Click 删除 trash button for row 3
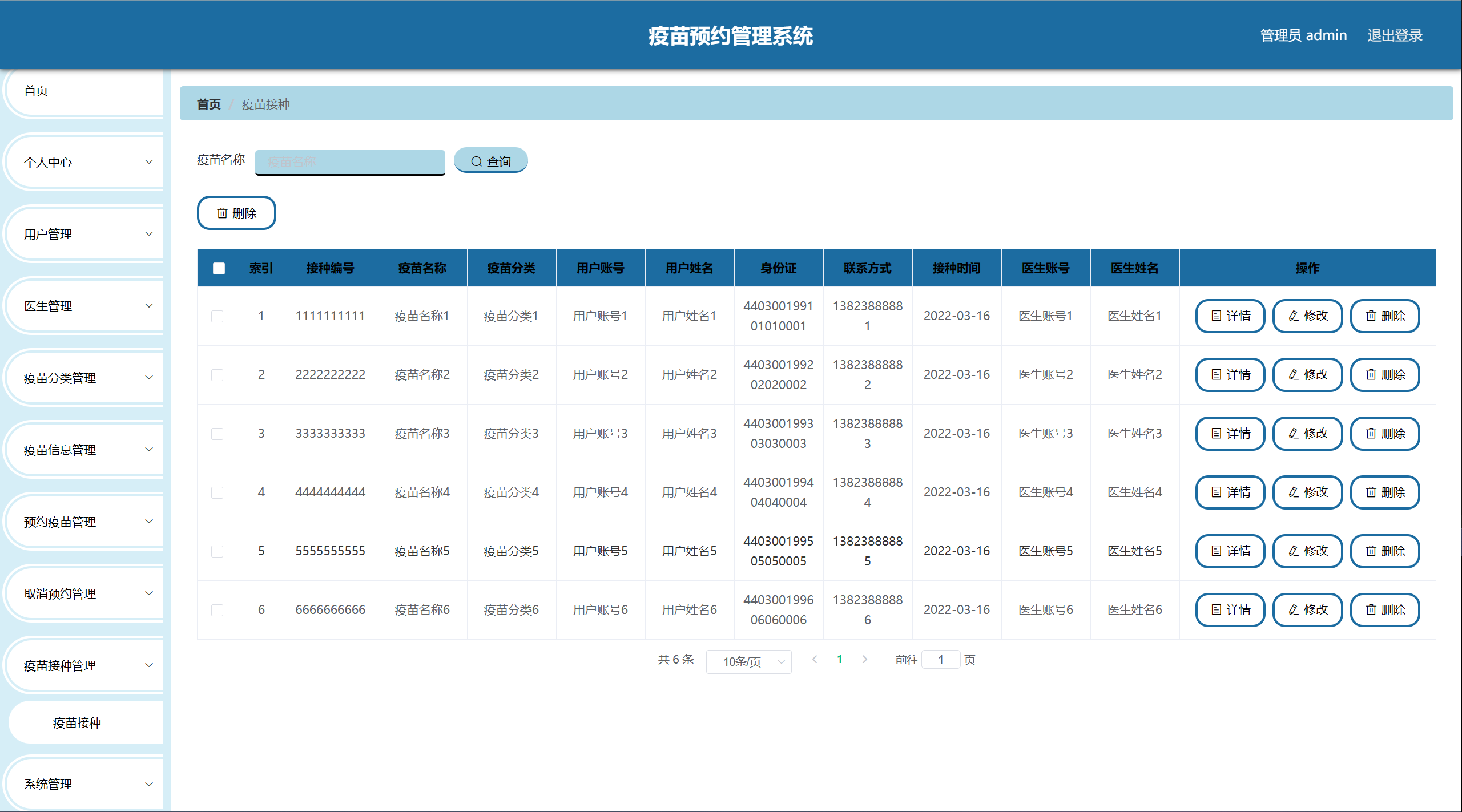The image size is (1462, 812). pyautogui.click(x=1384, y=433)
